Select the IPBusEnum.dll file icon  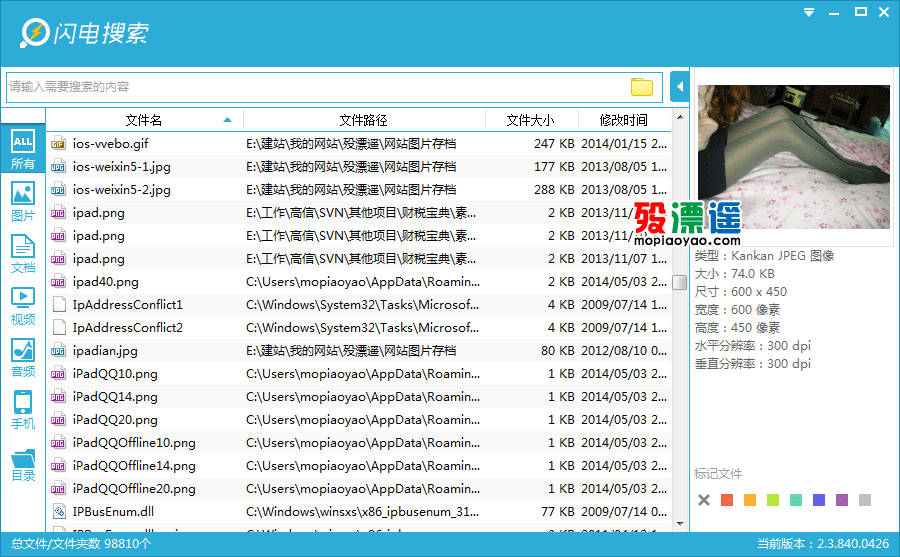pyautogui.click(x=58, y=511)
